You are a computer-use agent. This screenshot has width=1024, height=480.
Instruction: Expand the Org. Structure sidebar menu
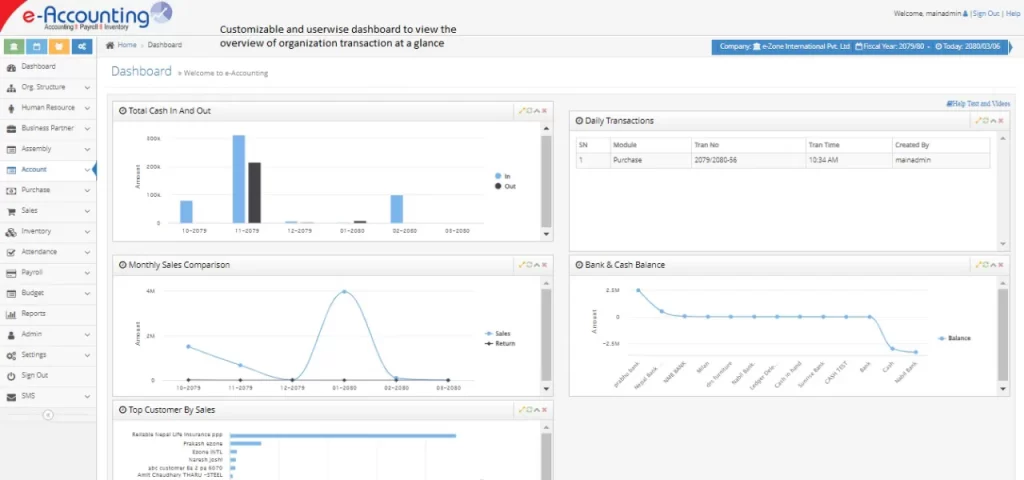(88, 87)
